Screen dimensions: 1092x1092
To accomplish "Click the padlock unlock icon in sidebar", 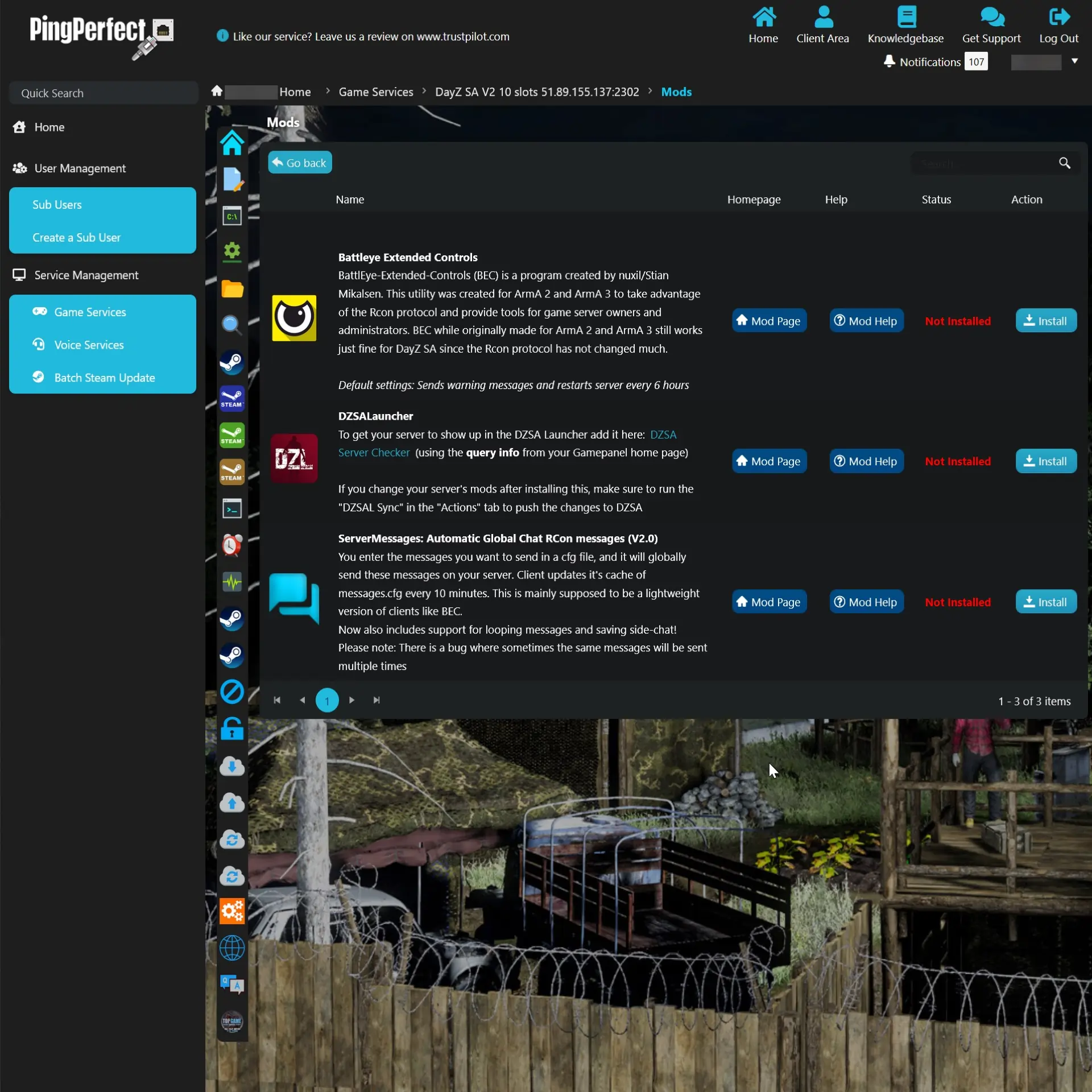I will pos(232,729).
